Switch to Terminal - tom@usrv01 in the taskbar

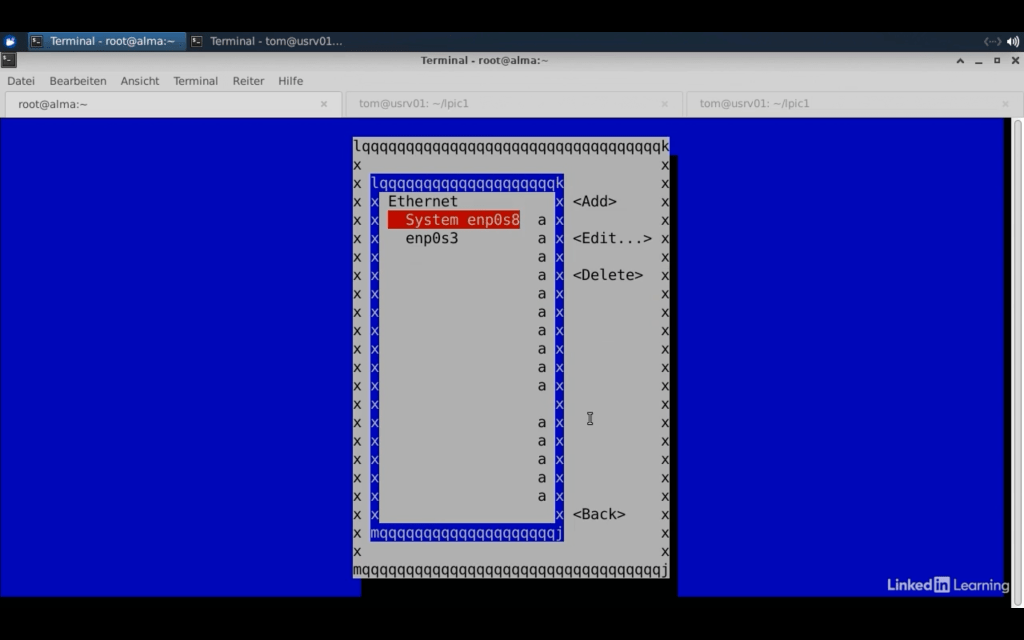(x=267, y=41)
